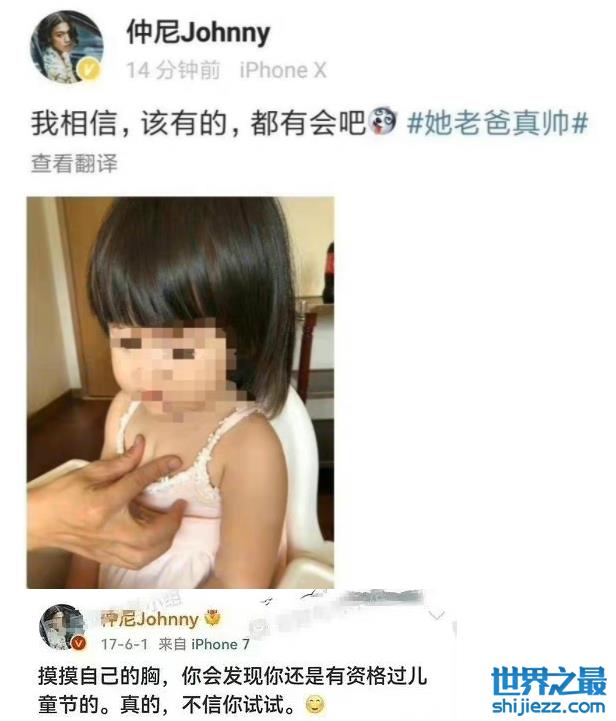
Task: Tap 查看翻译 to view translation
Action: click(74, 163)
